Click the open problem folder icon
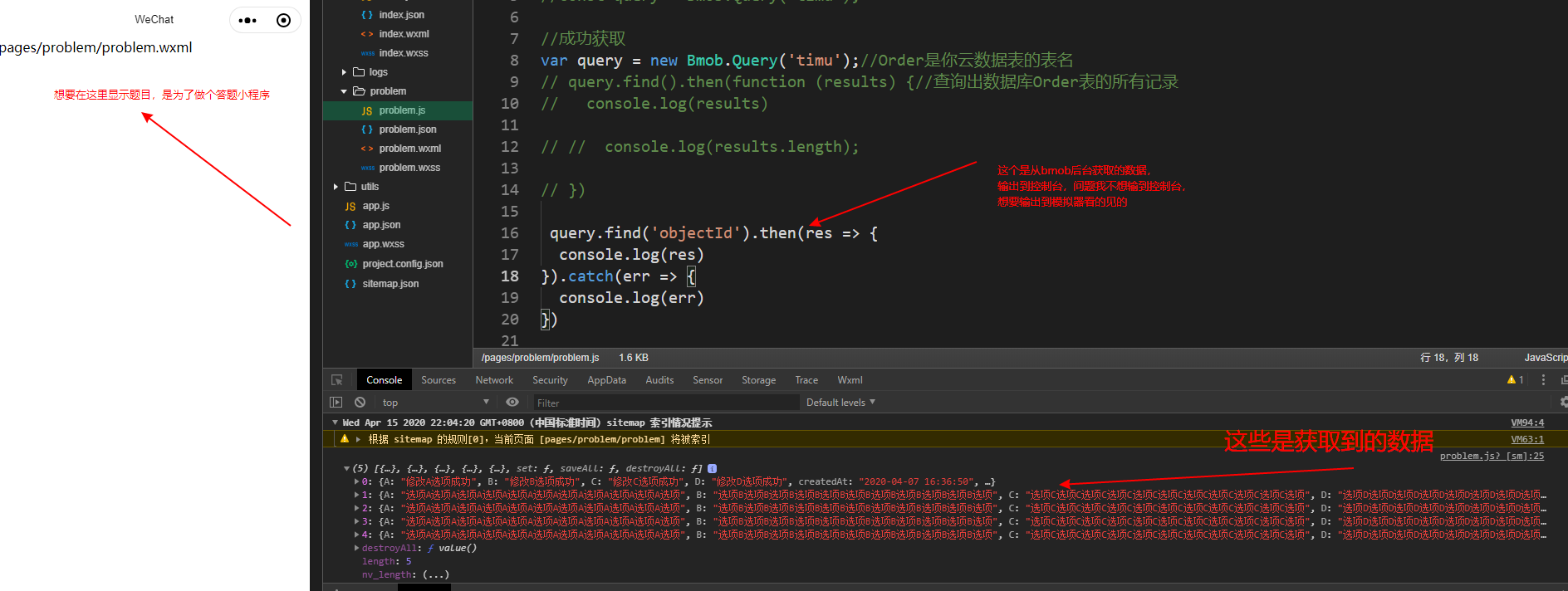Viewport: 1568px width, 591px height. click(359, 91)
